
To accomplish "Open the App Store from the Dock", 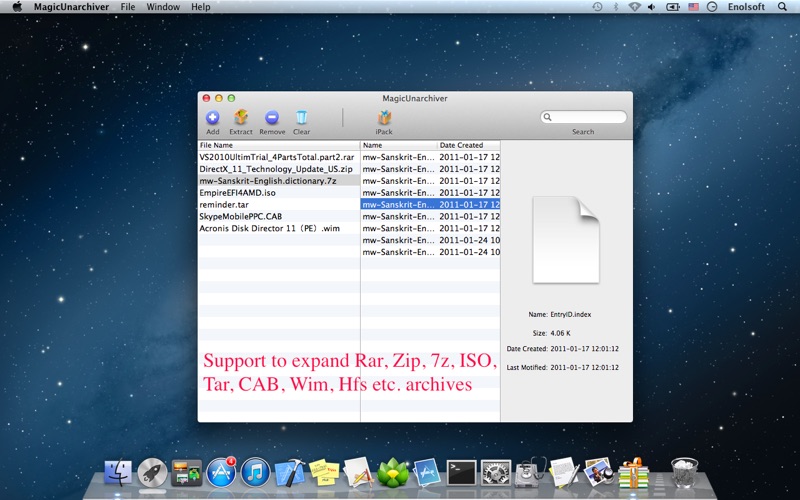I will tap(220, 472).
